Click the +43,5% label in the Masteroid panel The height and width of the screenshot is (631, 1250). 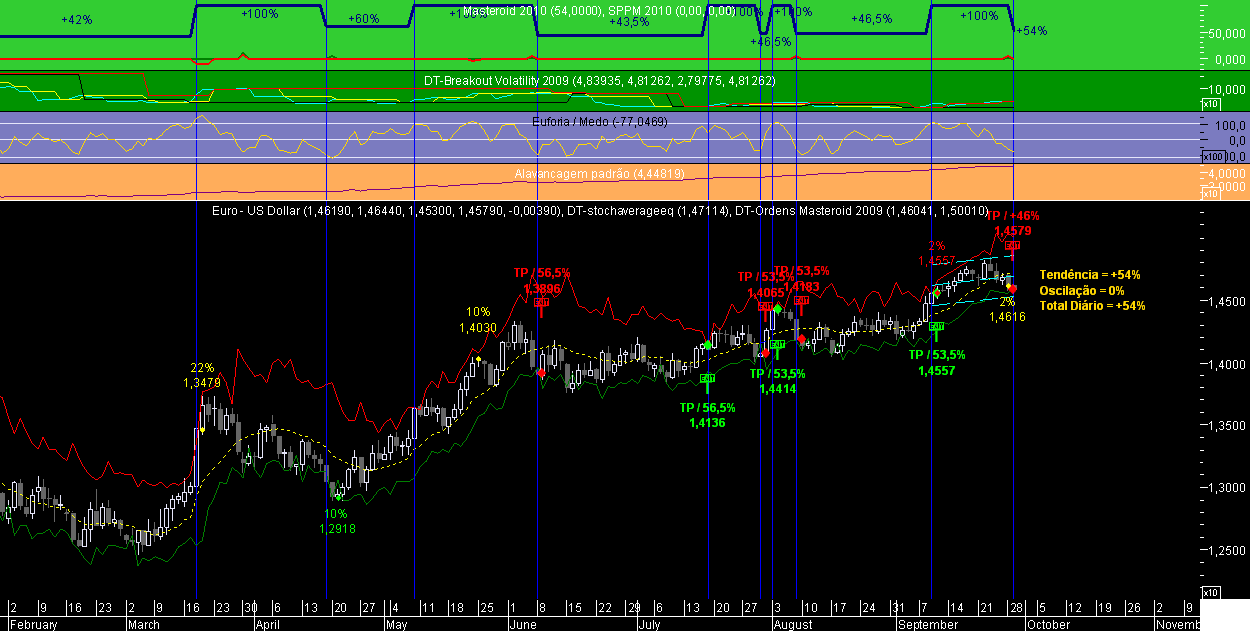click(628, 22)
